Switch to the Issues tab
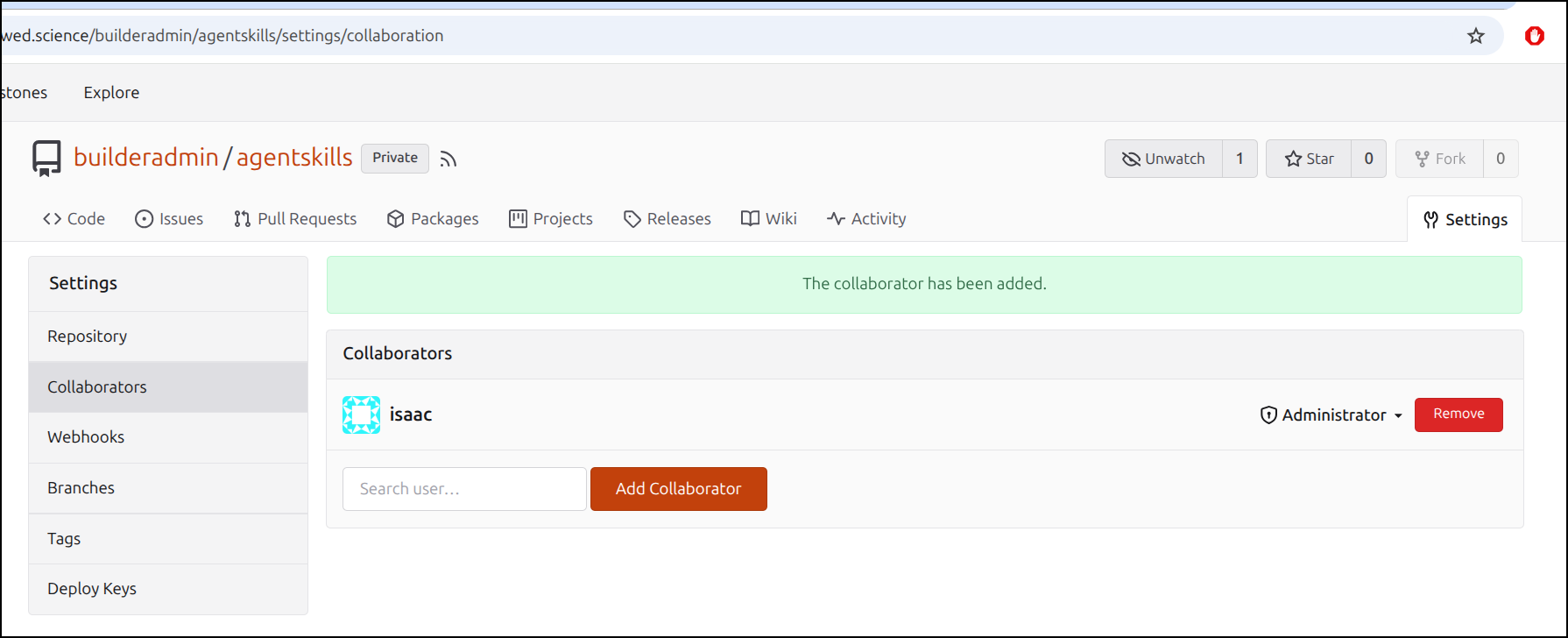The image size is (1568, 638). (169, 219)
